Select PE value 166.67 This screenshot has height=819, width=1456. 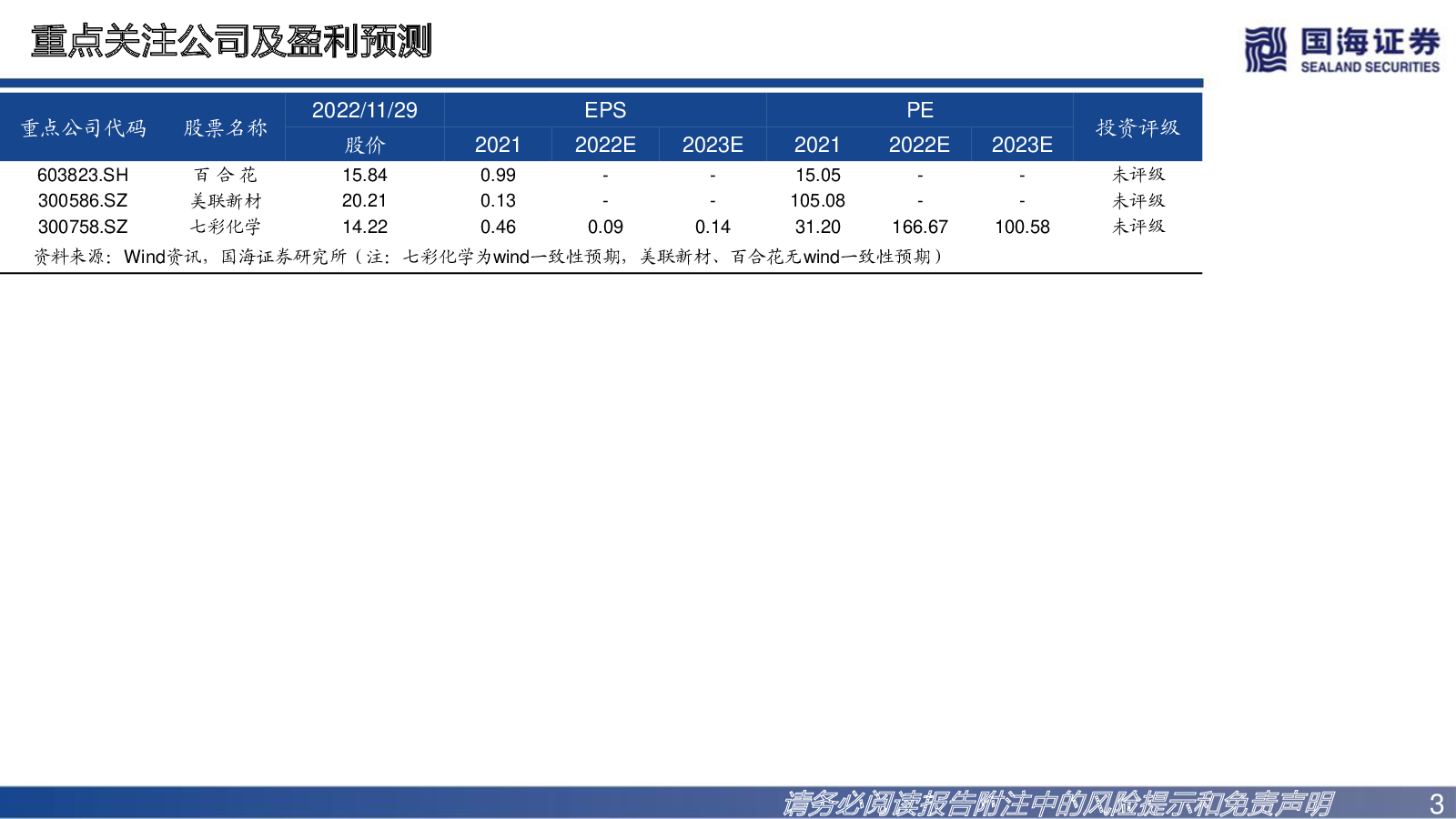pos(920,227)
